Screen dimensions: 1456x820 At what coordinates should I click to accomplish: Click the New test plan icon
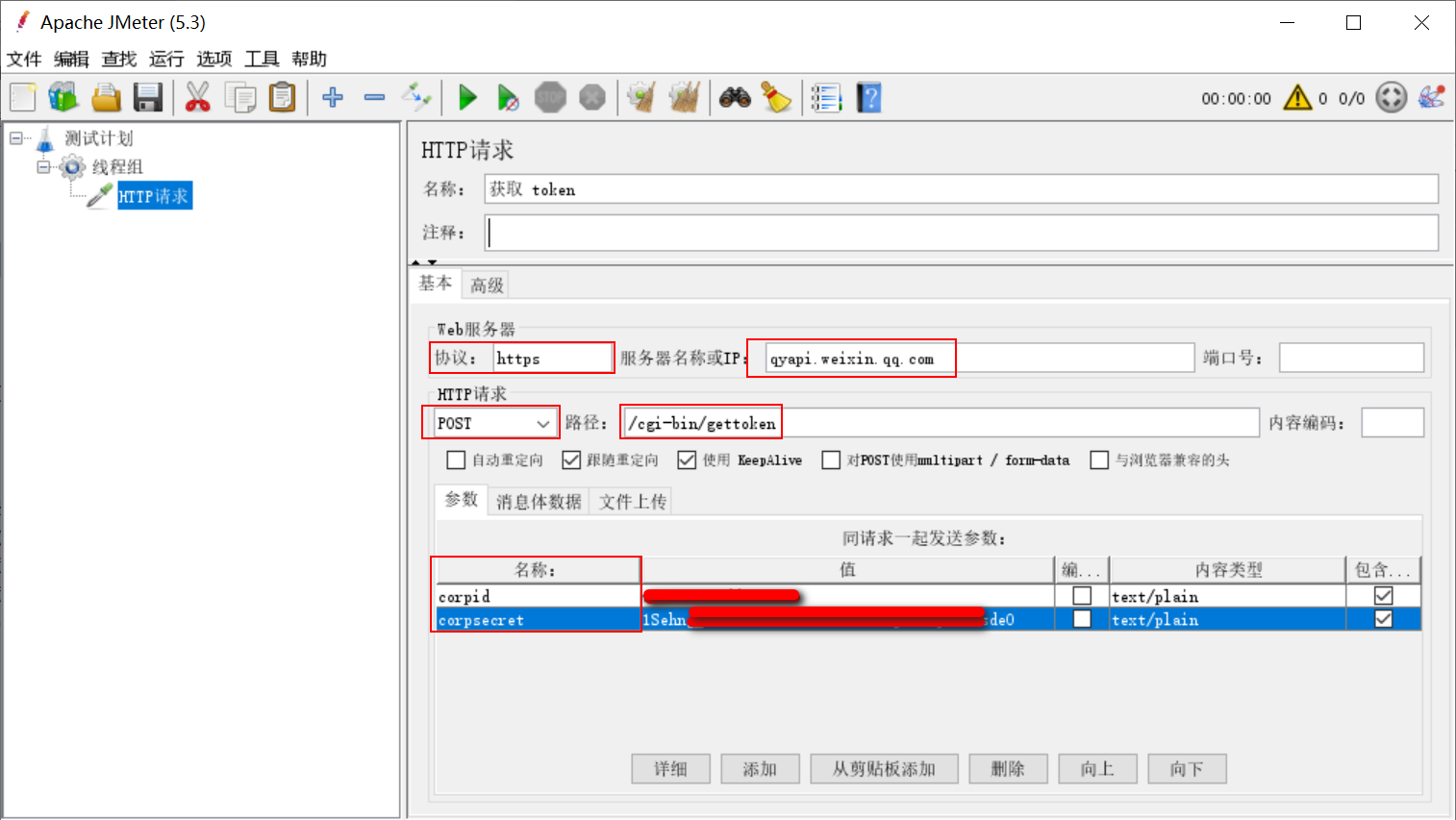[x=23, y=97]
